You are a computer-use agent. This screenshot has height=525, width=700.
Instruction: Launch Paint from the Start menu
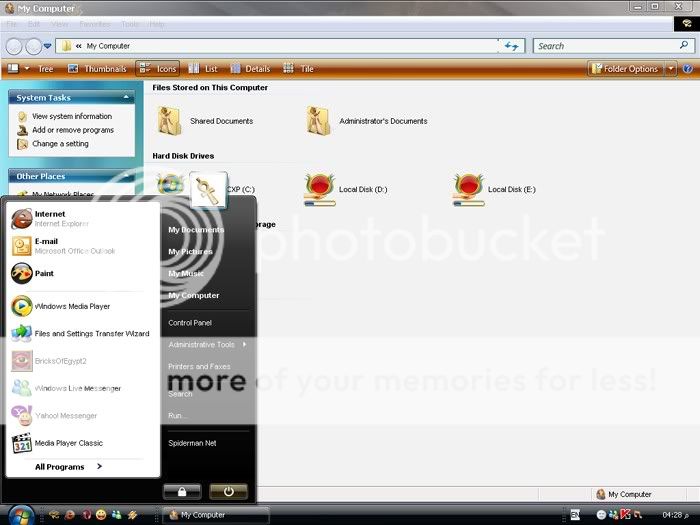click(x=32, y=273)
